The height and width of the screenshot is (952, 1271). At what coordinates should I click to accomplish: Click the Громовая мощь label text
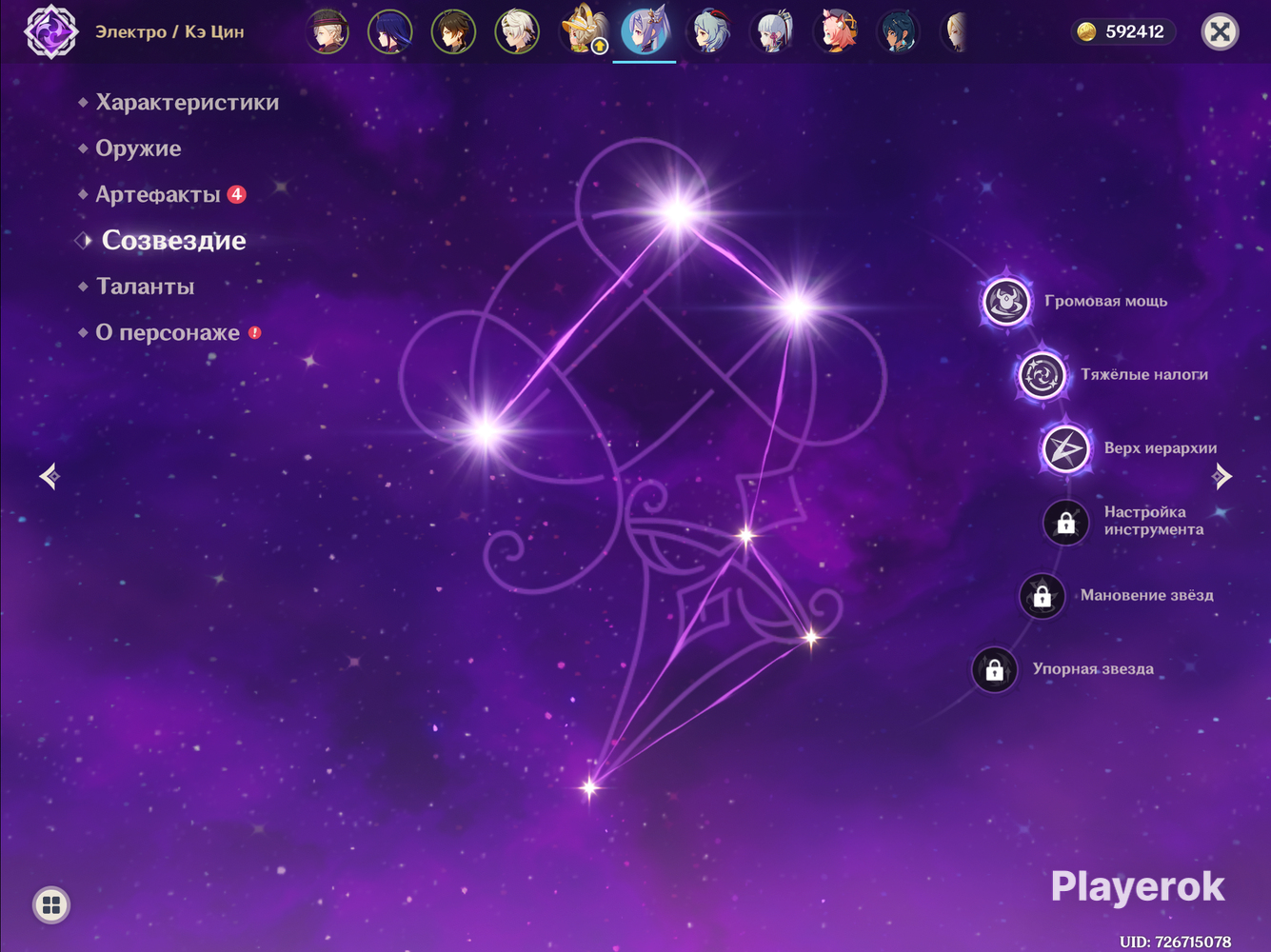(x=1105, y=301)
